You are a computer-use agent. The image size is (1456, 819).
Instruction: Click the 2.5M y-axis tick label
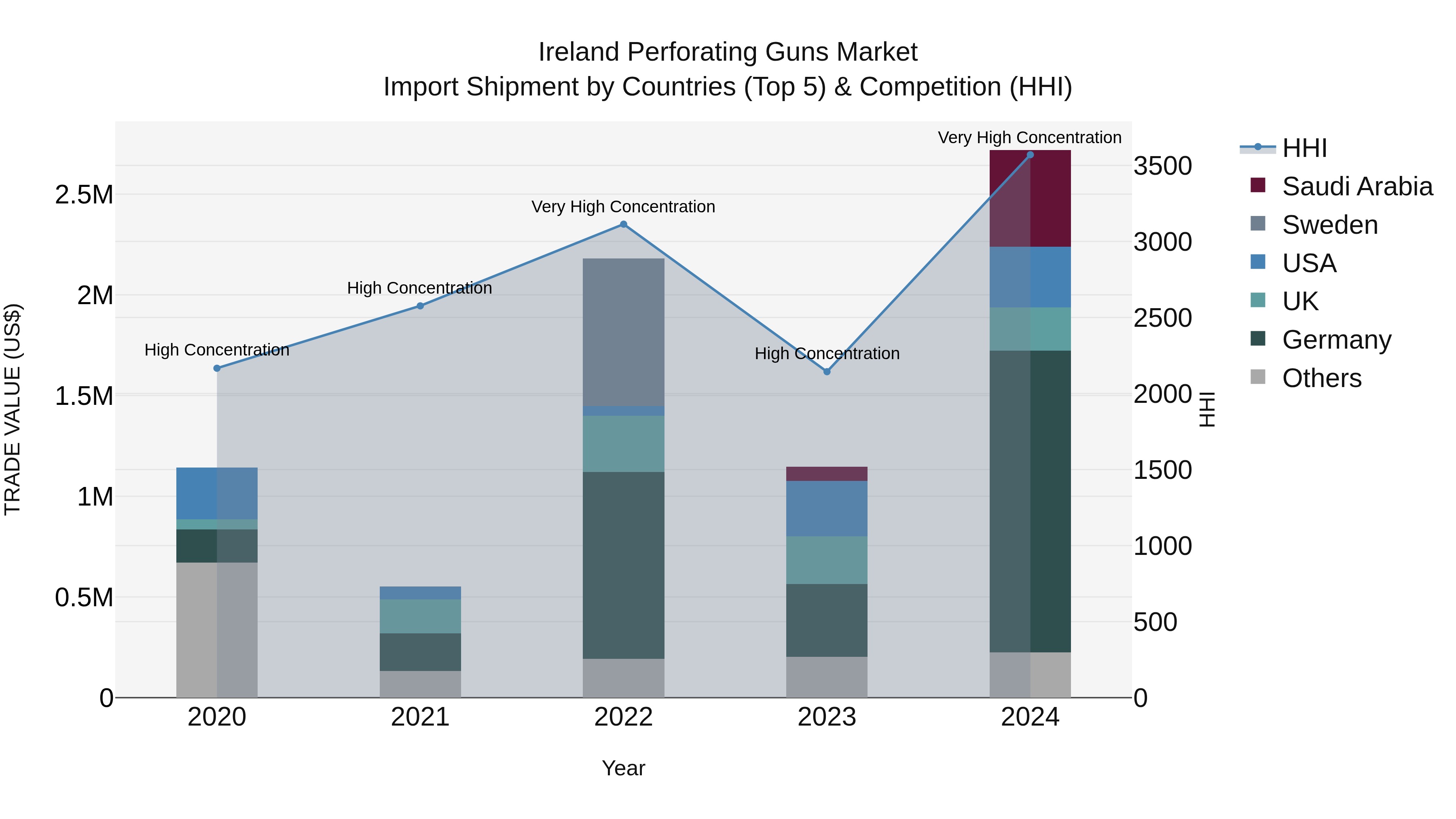pos(84,195)
